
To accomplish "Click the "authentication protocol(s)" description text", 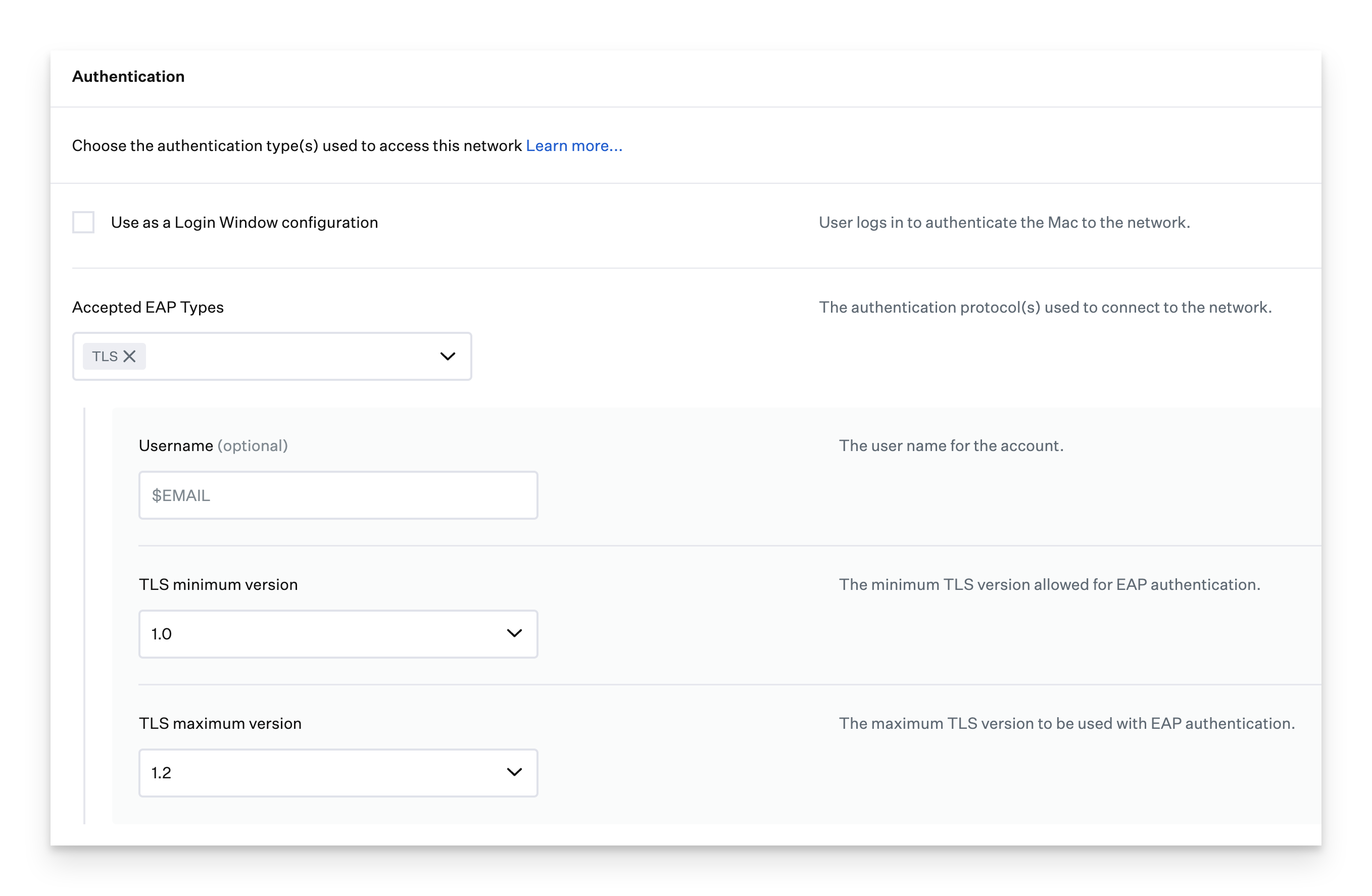I will pyautogui.click(x=1045, y=308).
